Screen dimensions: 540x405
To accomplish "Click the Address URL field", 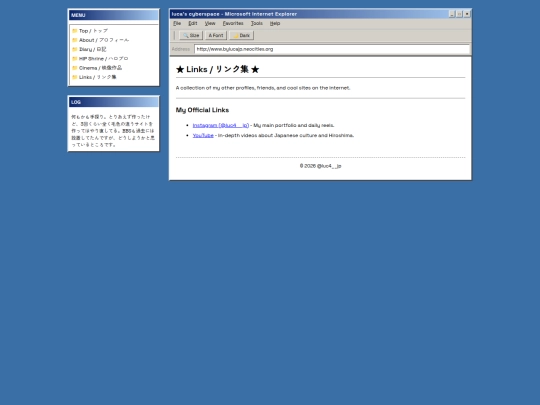I will (332, 49).
